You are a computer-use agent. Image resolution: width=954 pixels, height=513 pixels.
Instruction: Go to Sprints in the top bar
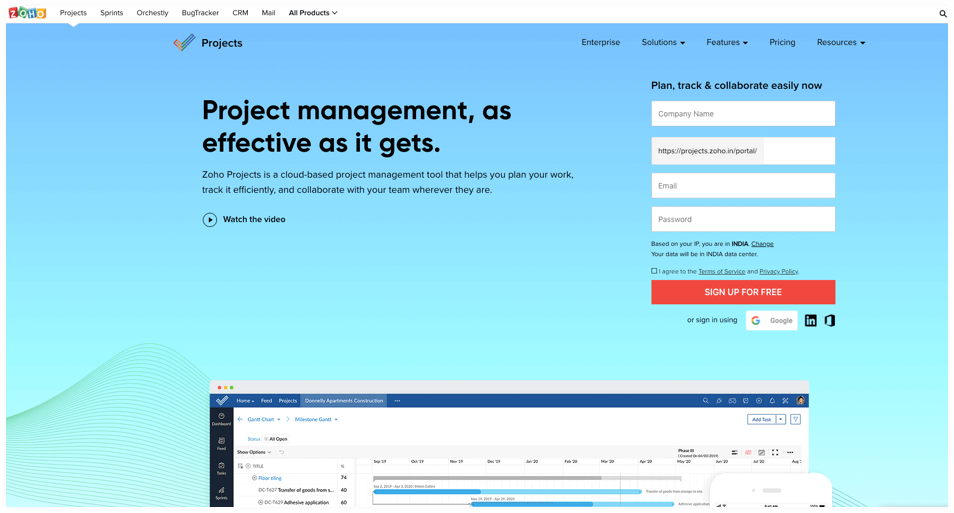[111, 13]
